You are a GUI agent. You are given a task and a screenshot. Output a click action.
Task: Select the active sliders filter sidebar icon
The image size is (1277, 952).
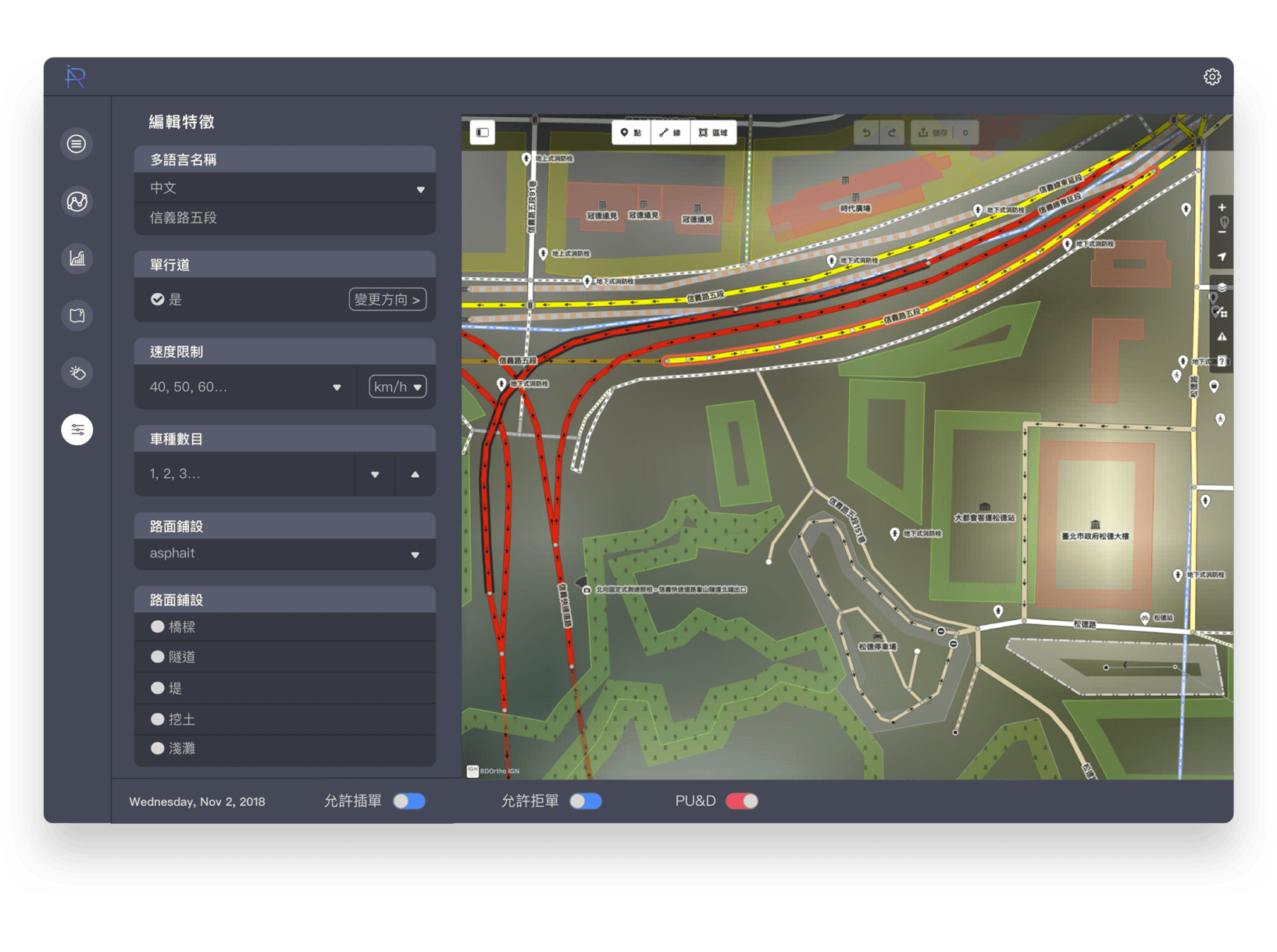(77, 430)
